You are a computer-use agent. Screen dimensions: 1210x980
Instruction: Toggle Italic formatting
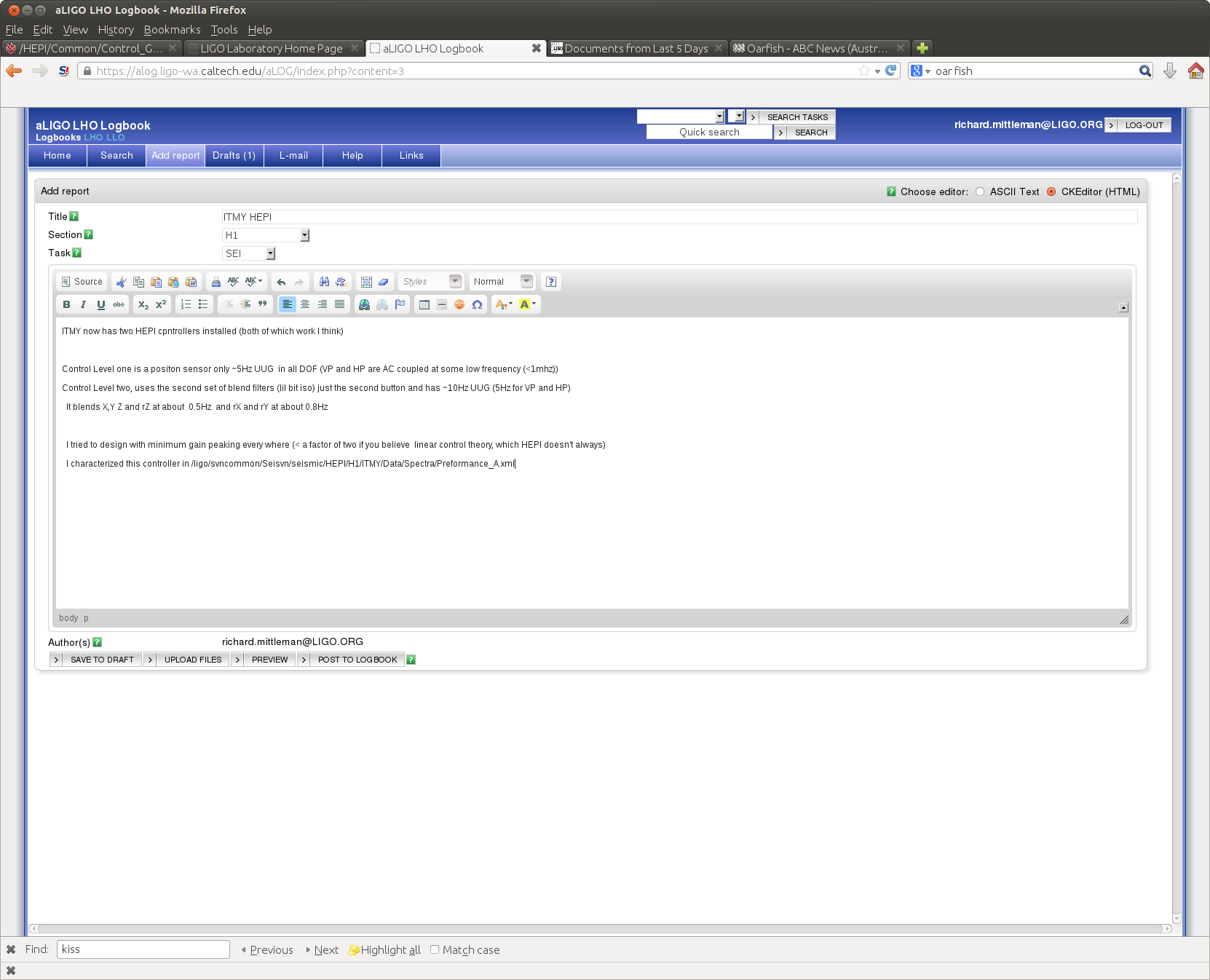tap(83, 304)
